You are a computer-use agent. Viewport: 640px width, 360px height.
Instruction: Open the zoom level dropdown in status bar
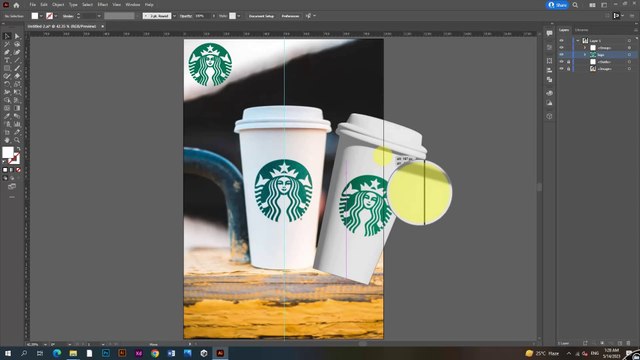pyautogui.click(x=45, y=344)
